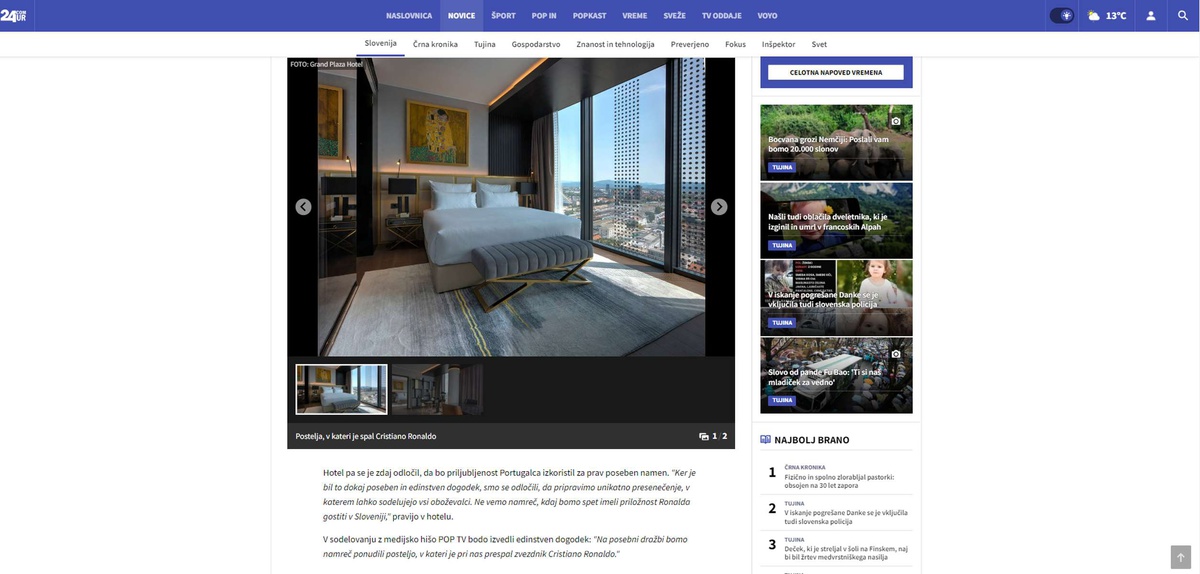Open the Voyo menu link
The width and height of the screenshot is (1200, 574).
click(767, 16)
